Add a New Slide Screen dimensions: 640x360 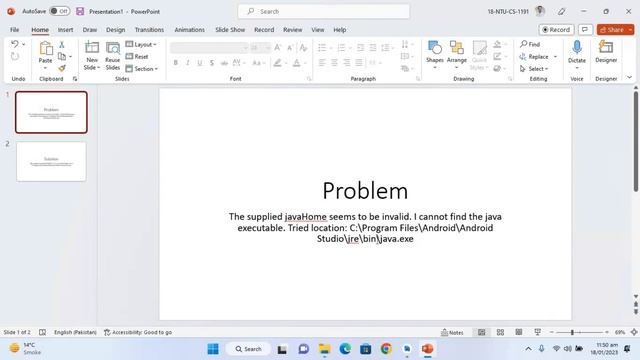[92, 56]
